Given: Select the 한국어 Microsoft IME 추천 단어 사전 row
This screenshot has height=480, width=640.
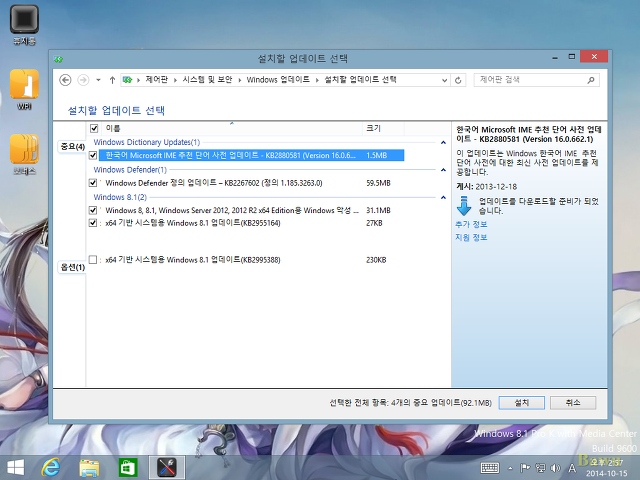Looking at the screenshot, I should [x=251, y=156].
